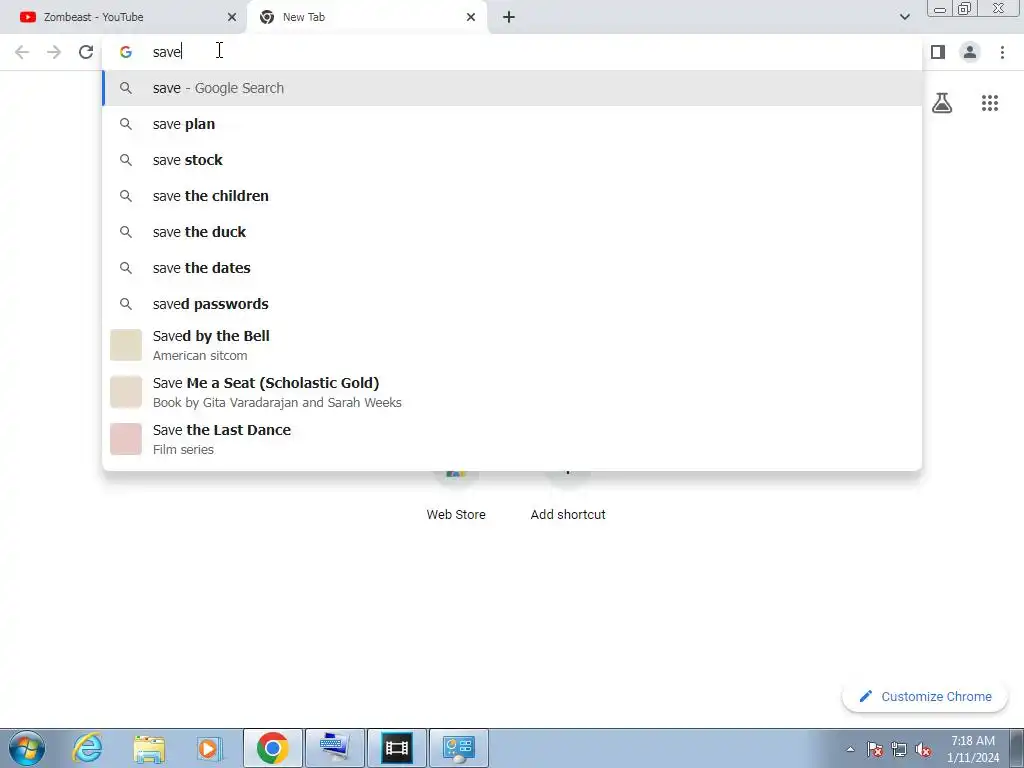The image size is (1024, 768).
Task: Open the film strip taskbar app
Action: point(397,748)
